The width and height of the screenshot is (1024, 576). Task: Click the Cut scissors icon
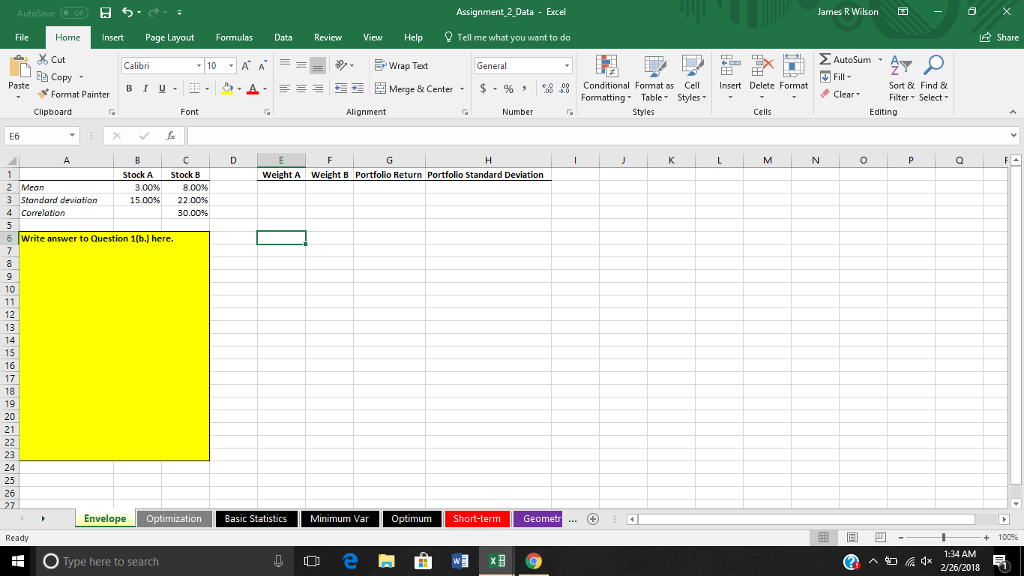click(x=43, y=59)
